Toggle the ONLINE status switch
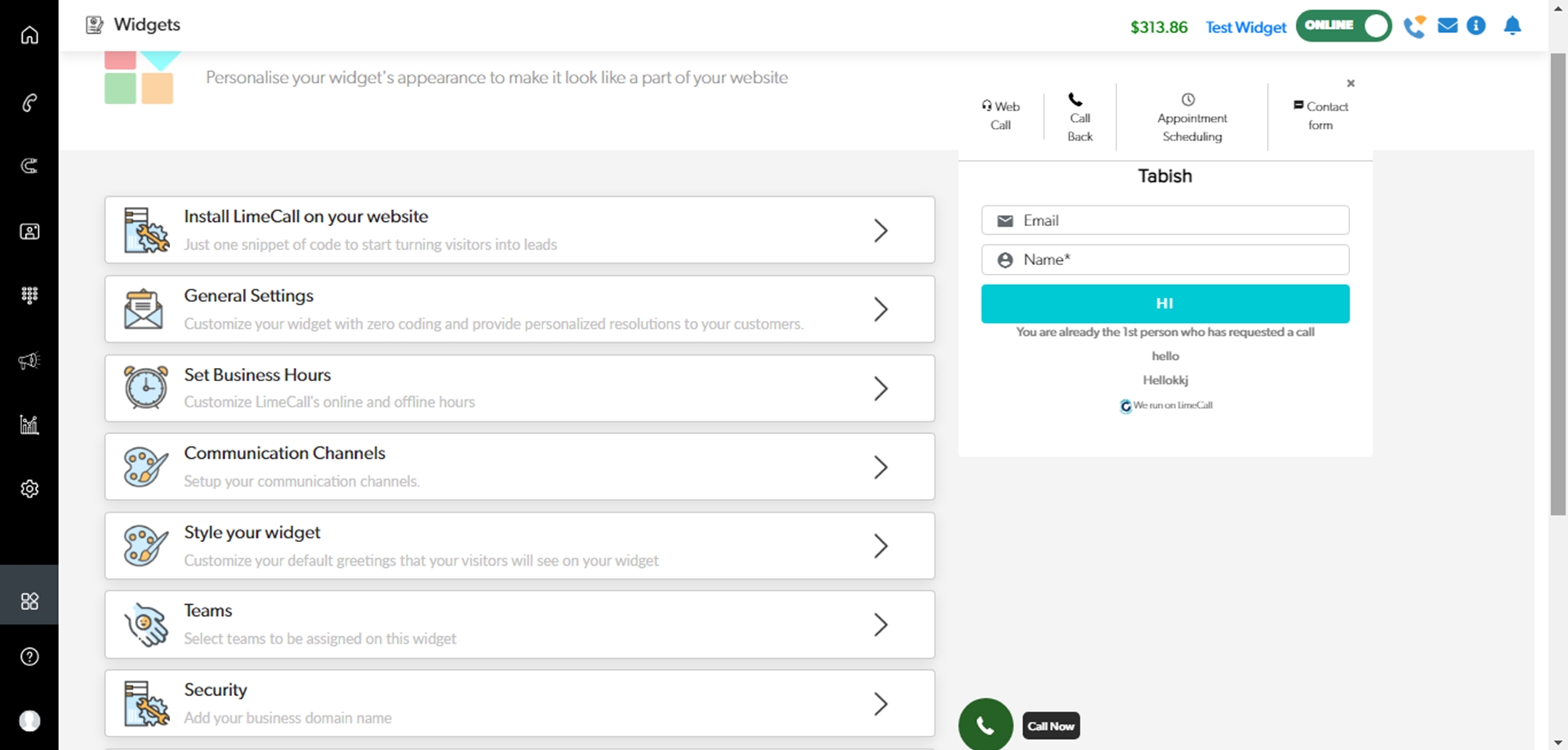This screenshot has height=750, width=1568. click(1343, 26)
